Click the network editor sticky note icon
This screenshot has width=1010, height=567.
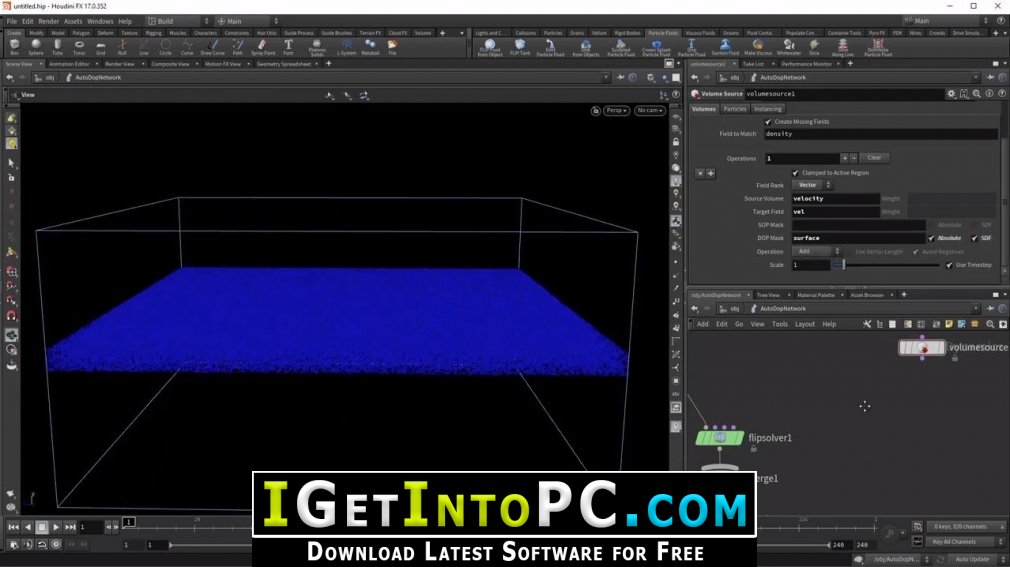(x=949, y=324)
